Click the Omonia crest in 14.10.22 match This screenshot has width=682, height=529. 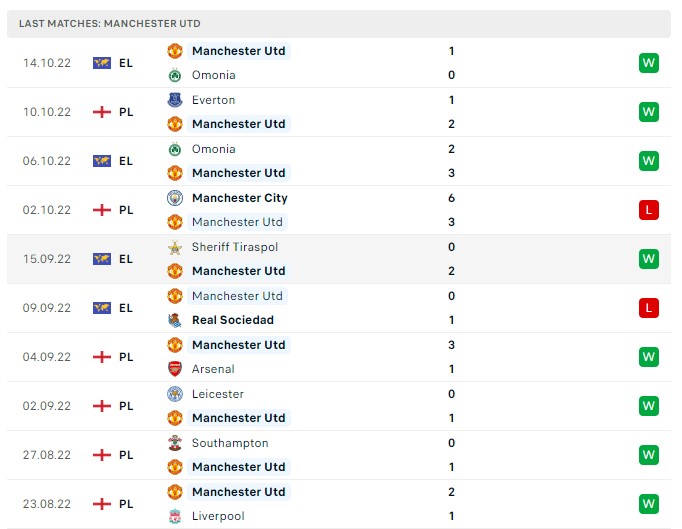(x=175, y=75)
